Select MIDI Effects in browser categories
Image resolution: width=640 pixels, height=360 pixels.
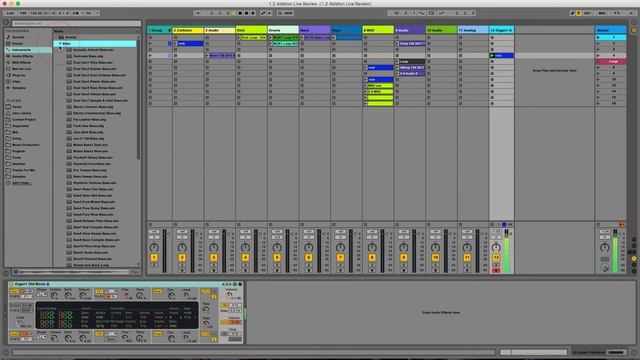click(x=21, y=62)
